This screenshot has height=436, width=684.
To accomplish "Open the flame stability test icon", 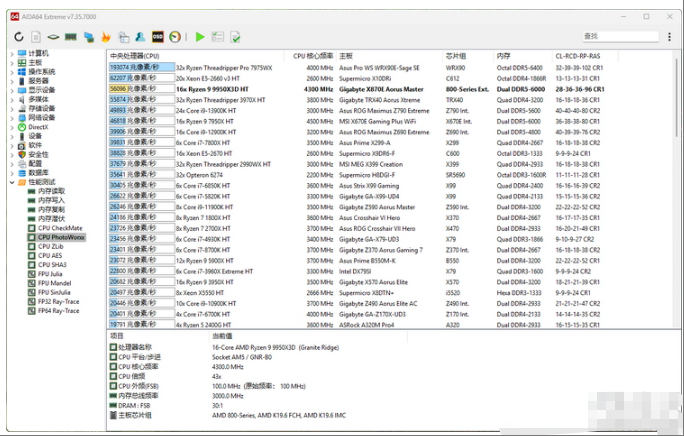I will [106, 37].
